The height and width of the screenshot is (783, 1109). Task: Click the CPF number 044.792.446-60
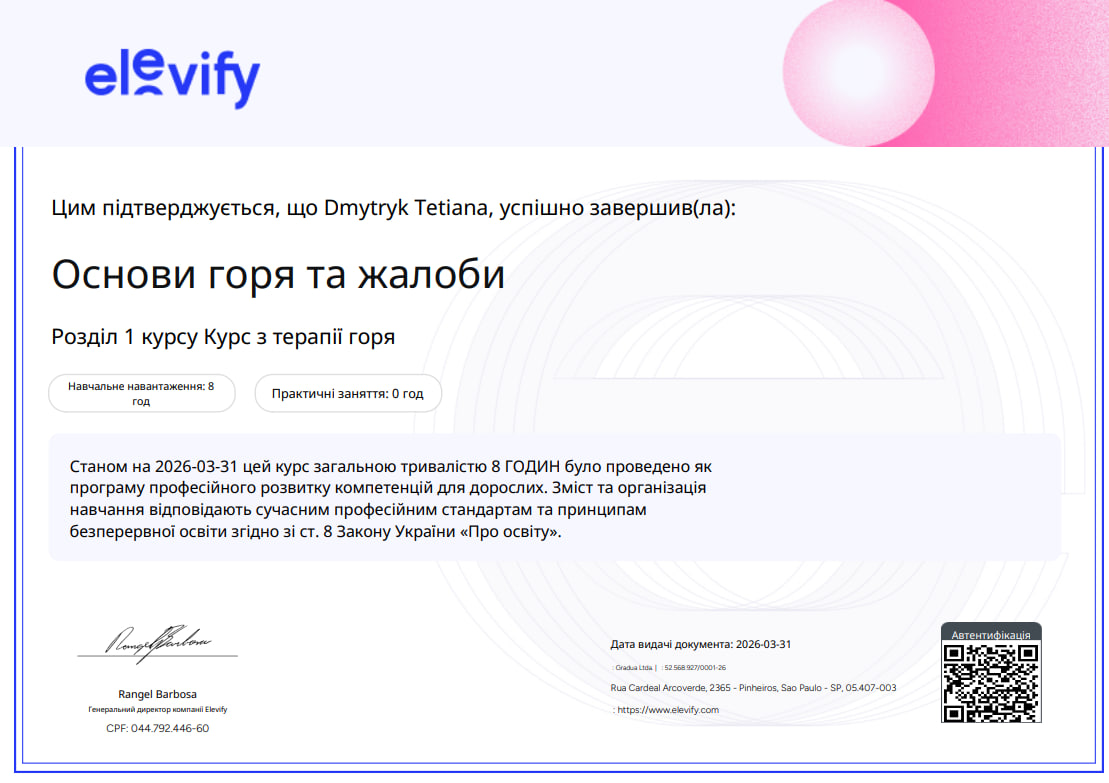(158, 728)
